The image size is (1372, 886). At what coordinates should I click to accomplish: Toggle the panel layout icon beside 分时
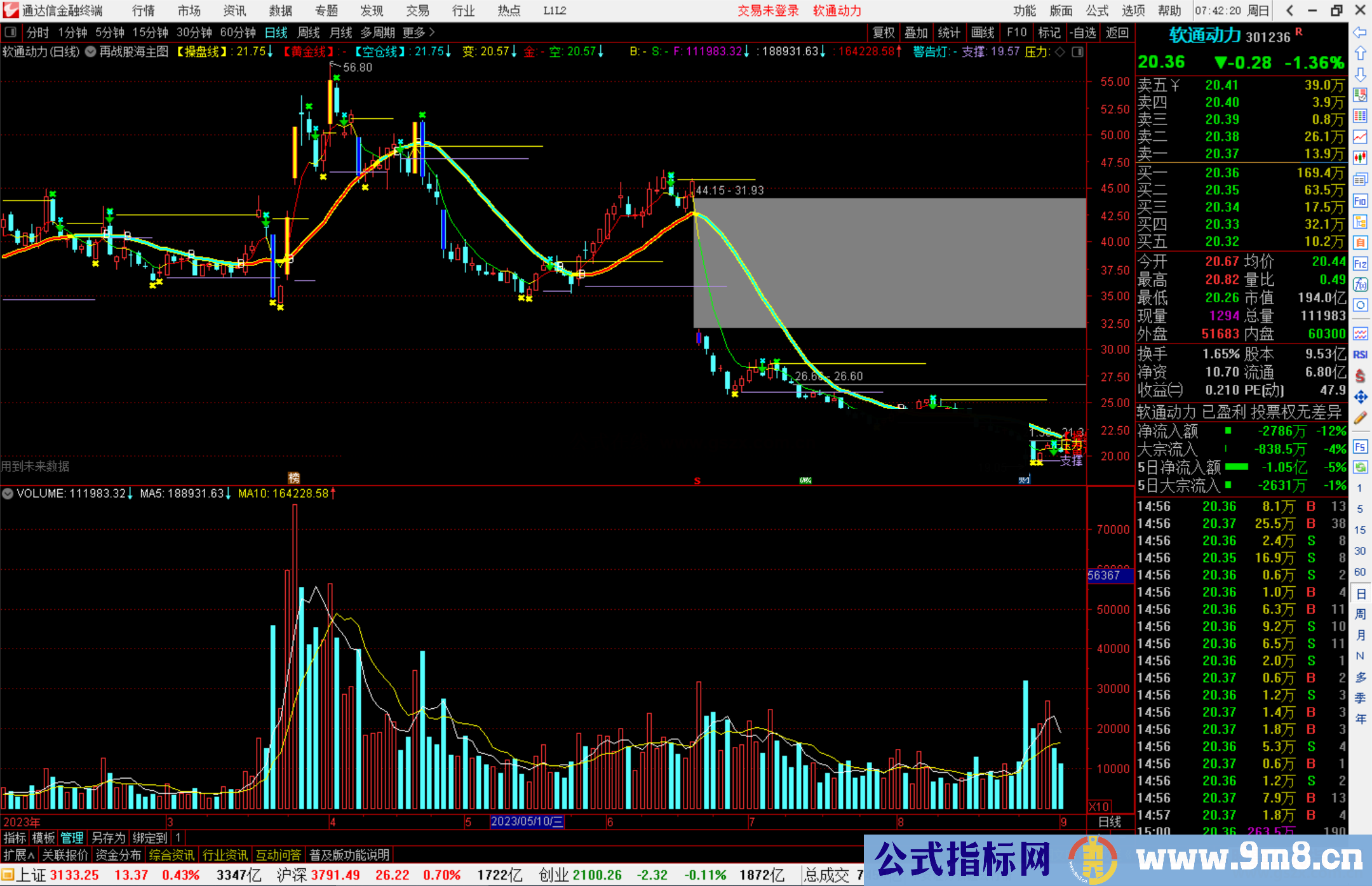(x=11, y=32)
